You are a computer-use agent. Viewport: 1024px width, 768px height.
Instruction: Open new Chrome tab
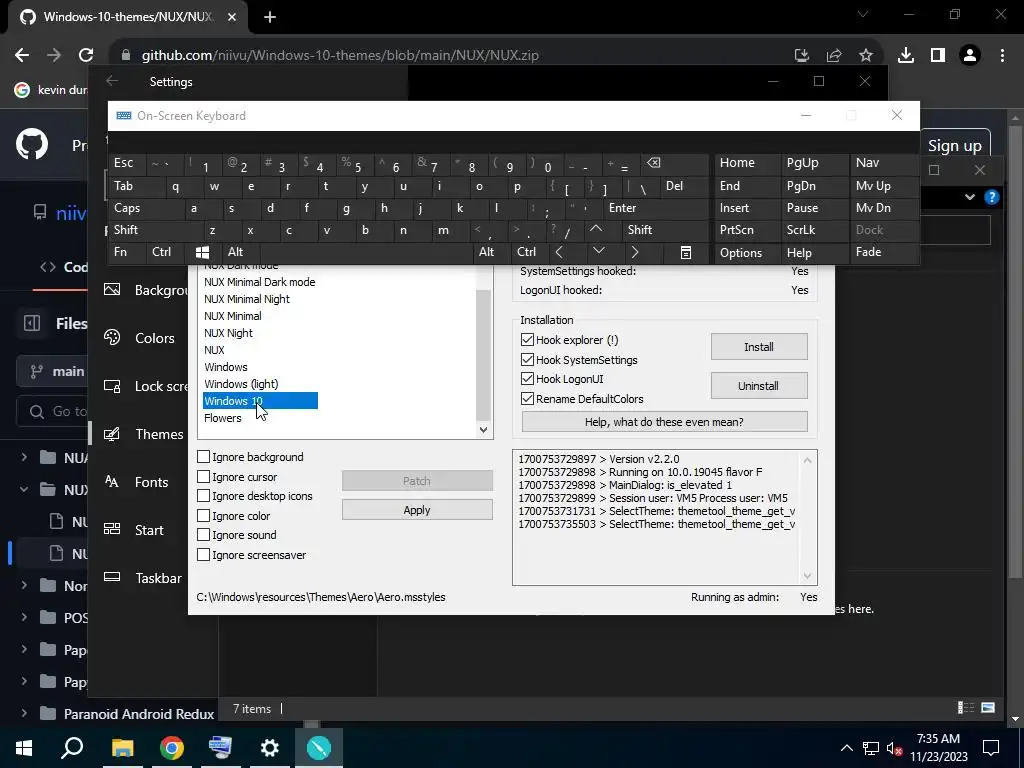[x=270, y=17]
